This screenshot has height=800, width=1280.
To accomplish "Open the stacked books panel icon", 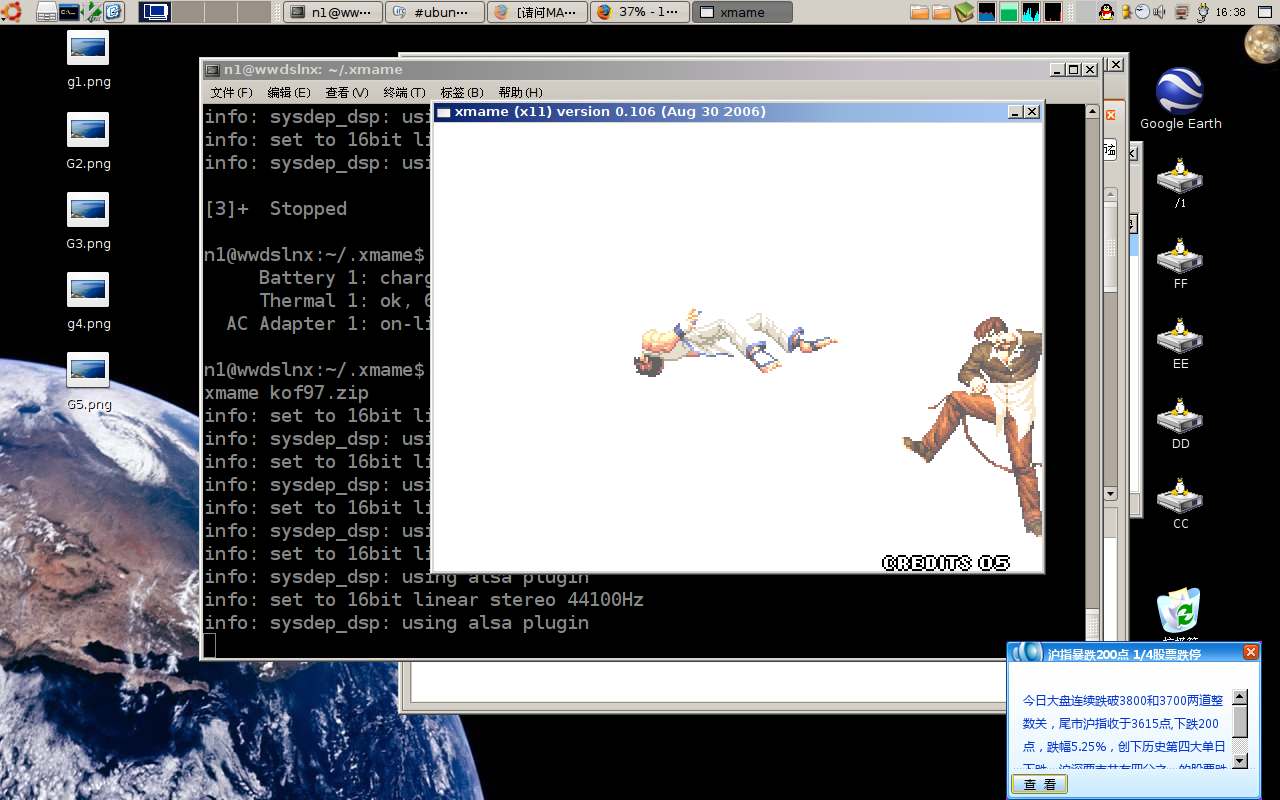I will click(964, 12).
